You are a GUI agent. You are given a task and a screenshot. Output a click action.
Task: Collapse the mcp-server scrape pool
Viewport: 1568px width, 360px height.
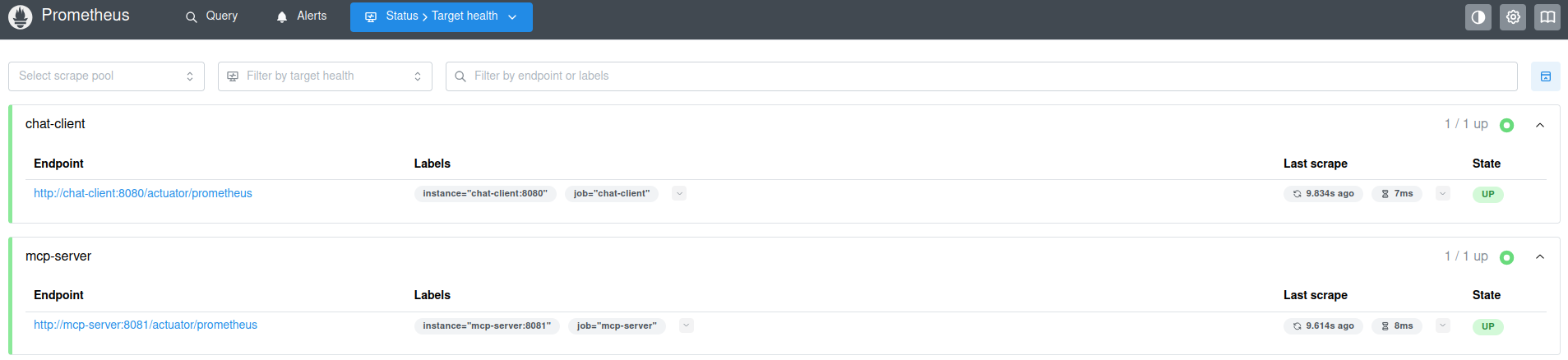pyautogui.click(x=1540, y=257)
